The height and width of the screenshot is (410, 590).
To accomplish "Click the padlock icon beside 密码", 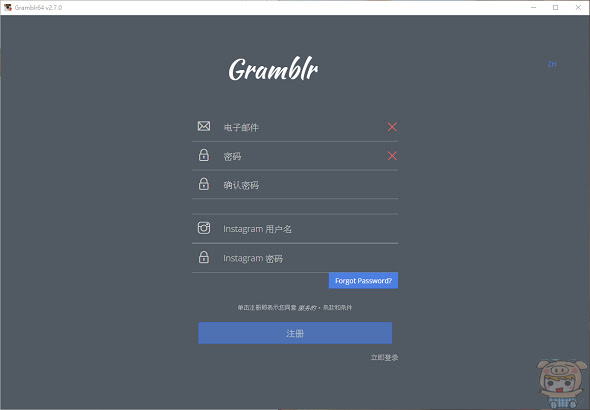I will [204, 155].
